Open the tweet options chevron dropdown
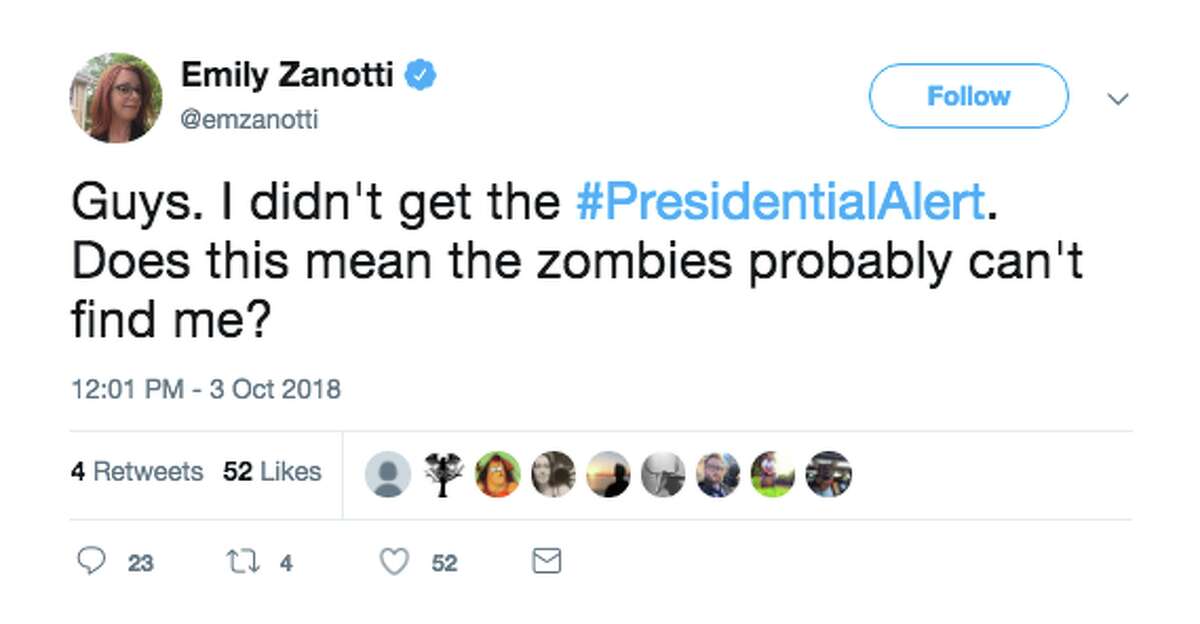 click(x=1117, y=99)
